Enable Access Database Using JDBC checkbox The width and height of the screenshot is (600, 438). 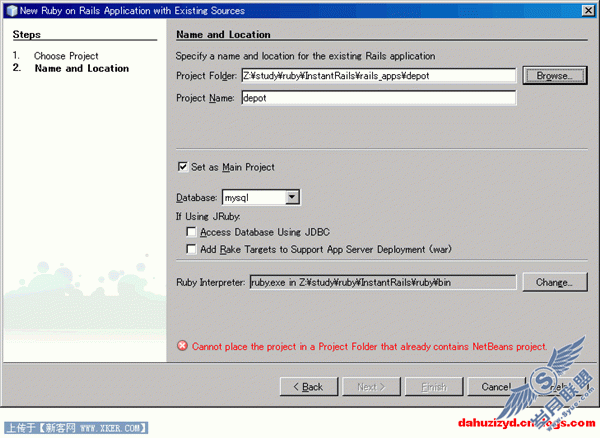pyautogui.click(x=191, y=232)
